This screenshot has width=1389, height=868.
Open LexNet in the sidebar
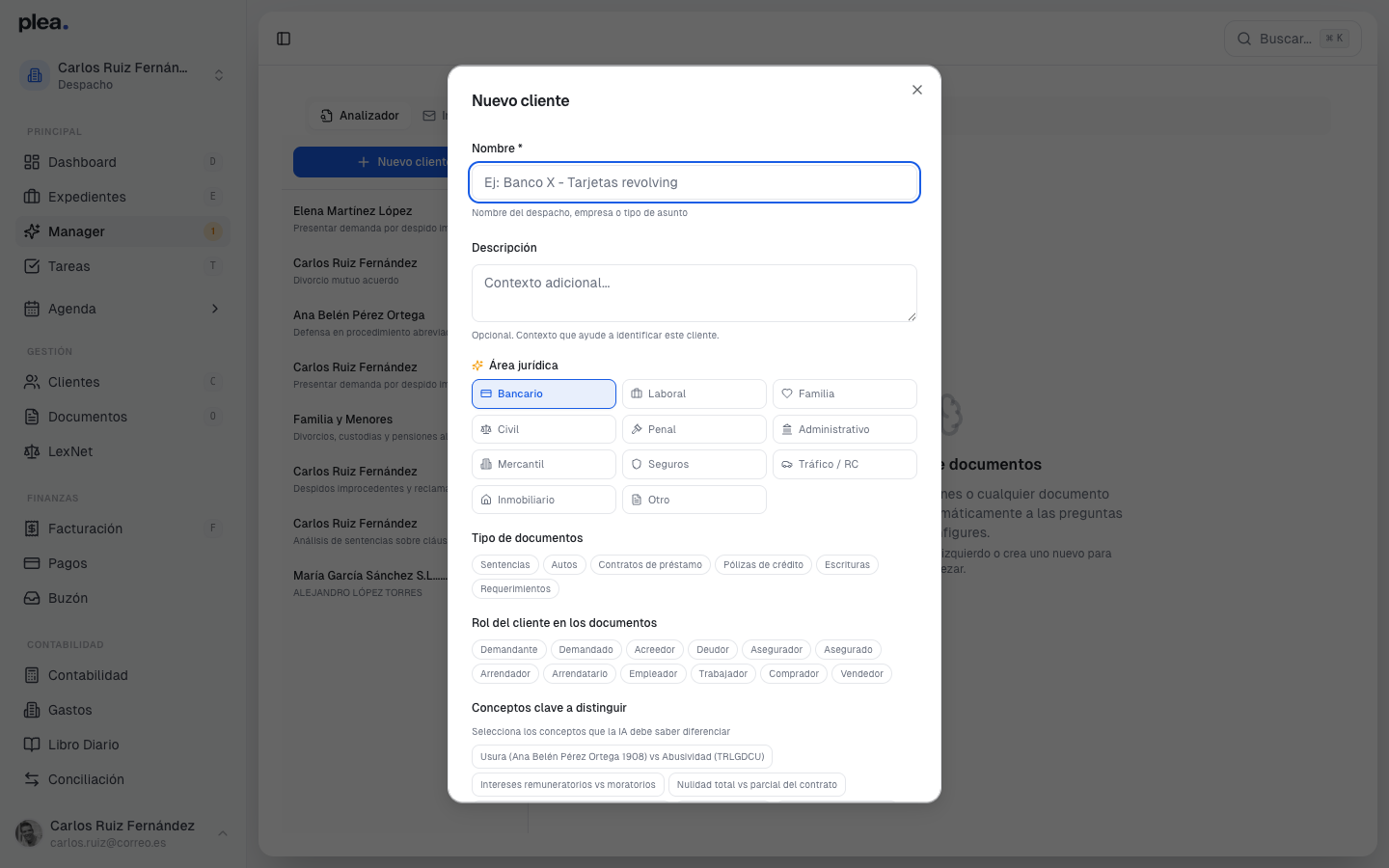click(x=123, y=451)
